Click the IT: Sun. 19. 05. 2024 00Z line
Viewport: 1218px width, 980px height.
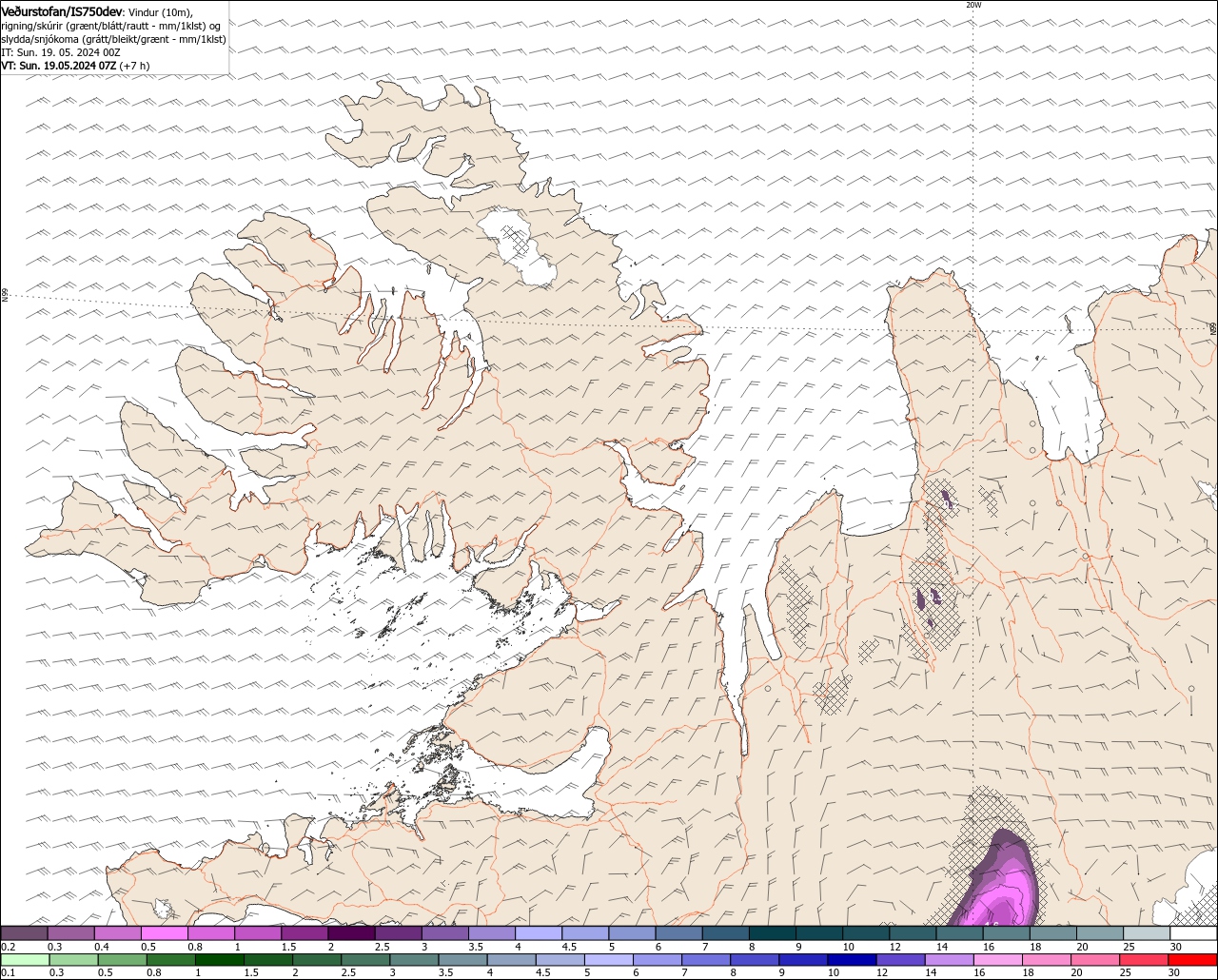(x=61, y=52)
